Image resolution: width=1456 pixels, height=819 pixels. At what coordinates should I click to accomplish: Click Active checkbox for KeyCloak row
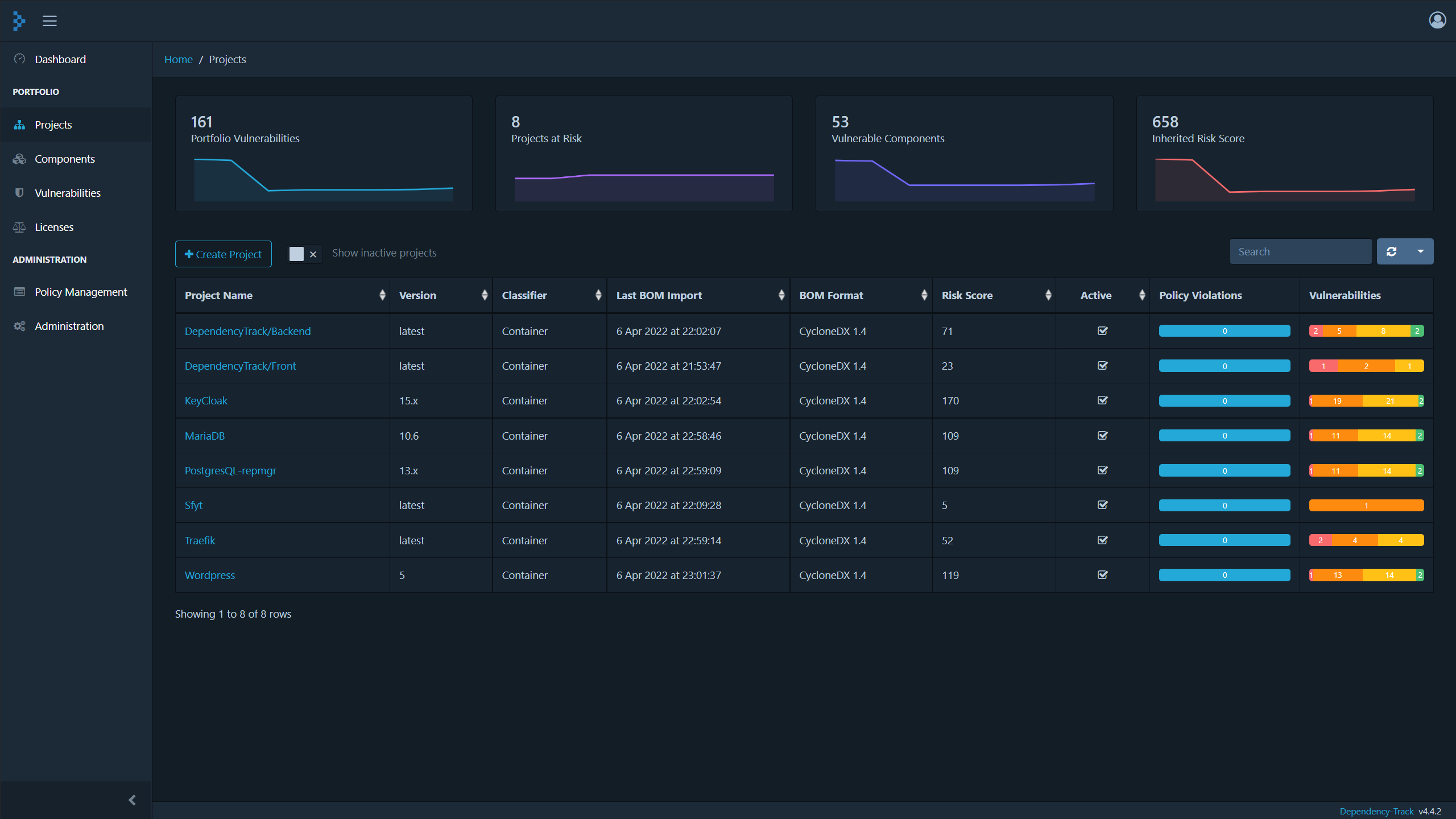(x=1102, y=400)
